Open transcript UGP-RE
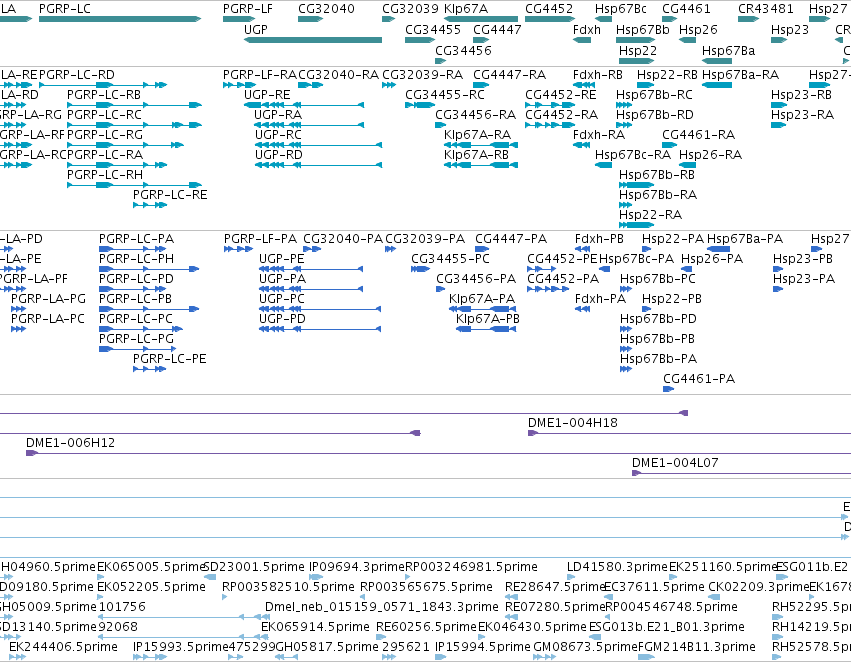Viewport: 851px width, 662px height. click(x=267, y=94)
